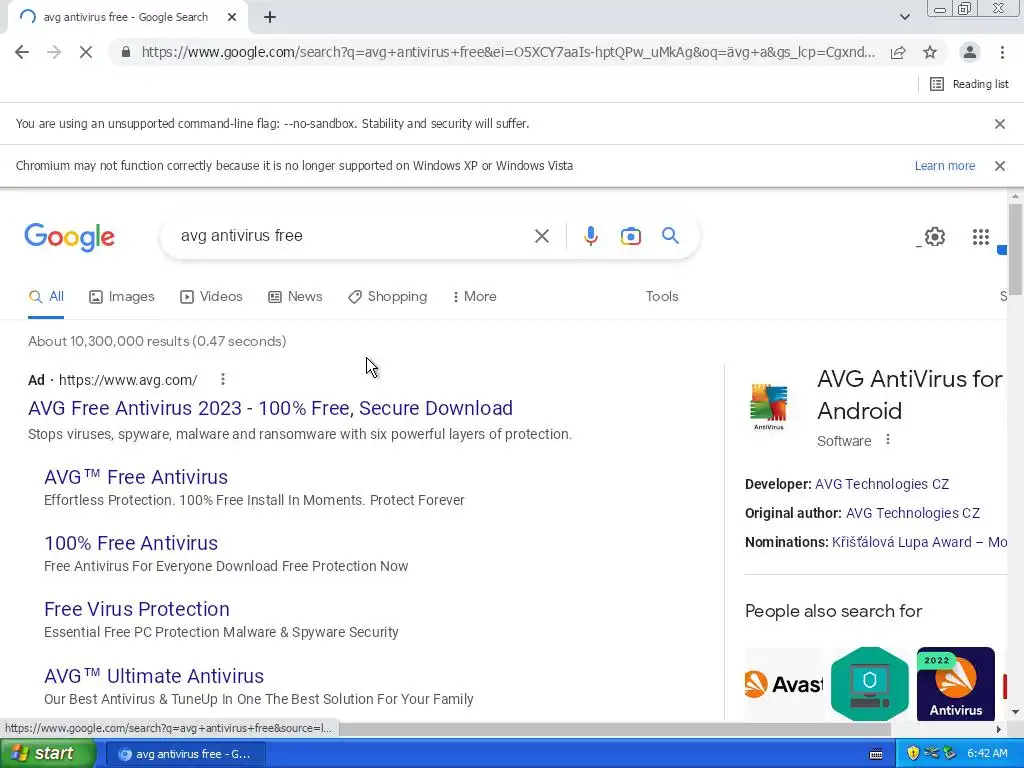Open the Reading list panel
This screenshot has width=1024, height=768.
[x=969, y=84]
